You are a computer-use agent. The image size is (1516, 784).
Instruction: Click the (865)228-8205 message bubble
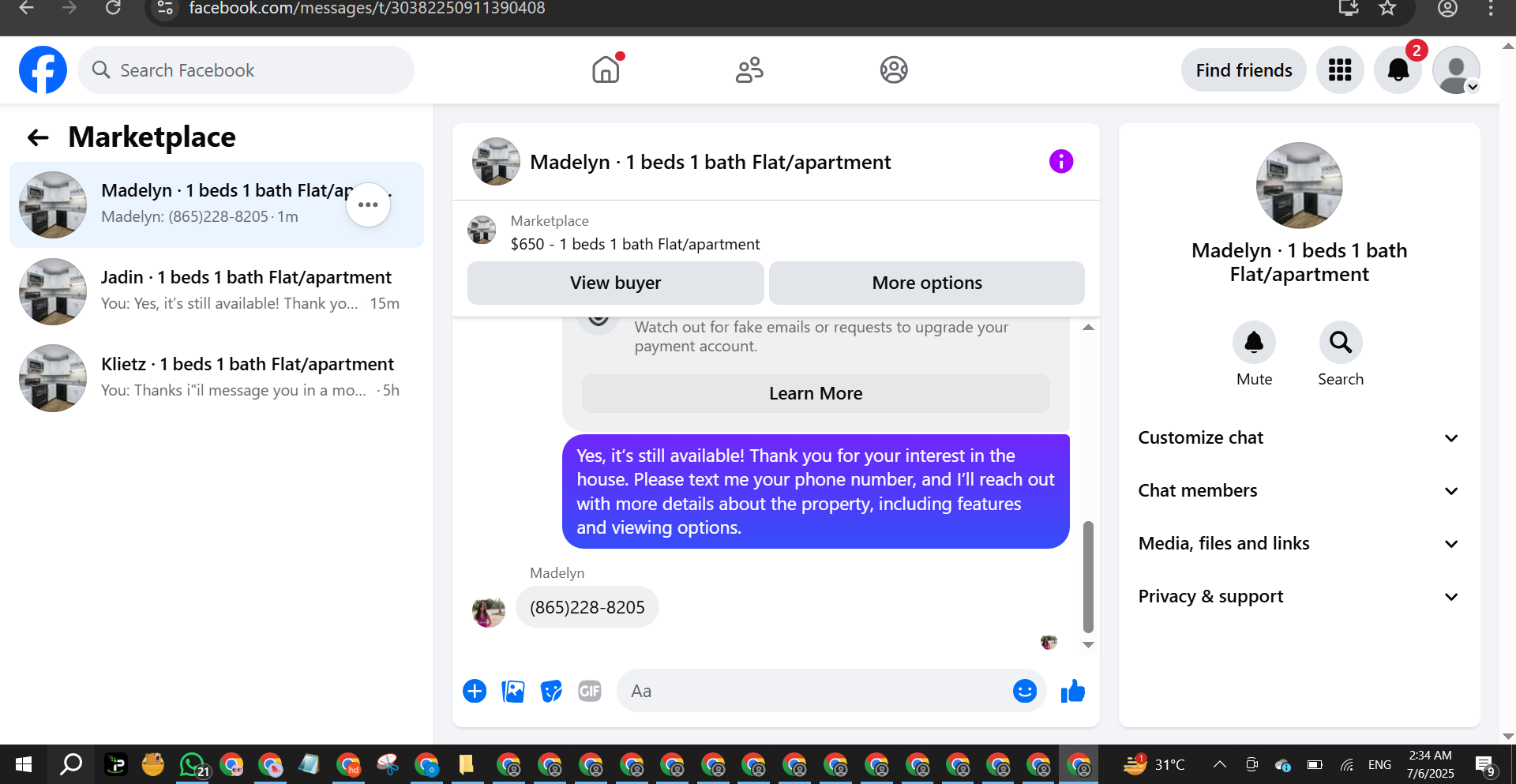(587, 607)
